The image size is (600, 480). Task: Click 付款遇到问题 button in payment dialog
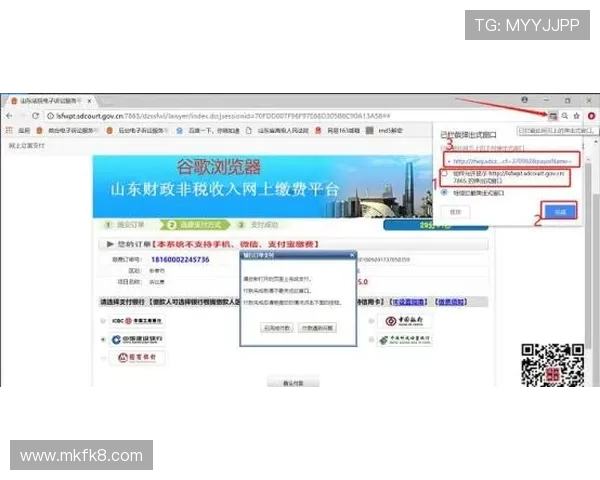[x=317, y=328]
